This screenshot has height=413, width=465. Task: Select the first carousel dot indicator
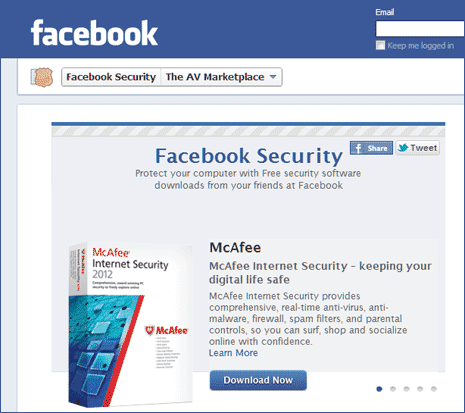coord(379,389)
